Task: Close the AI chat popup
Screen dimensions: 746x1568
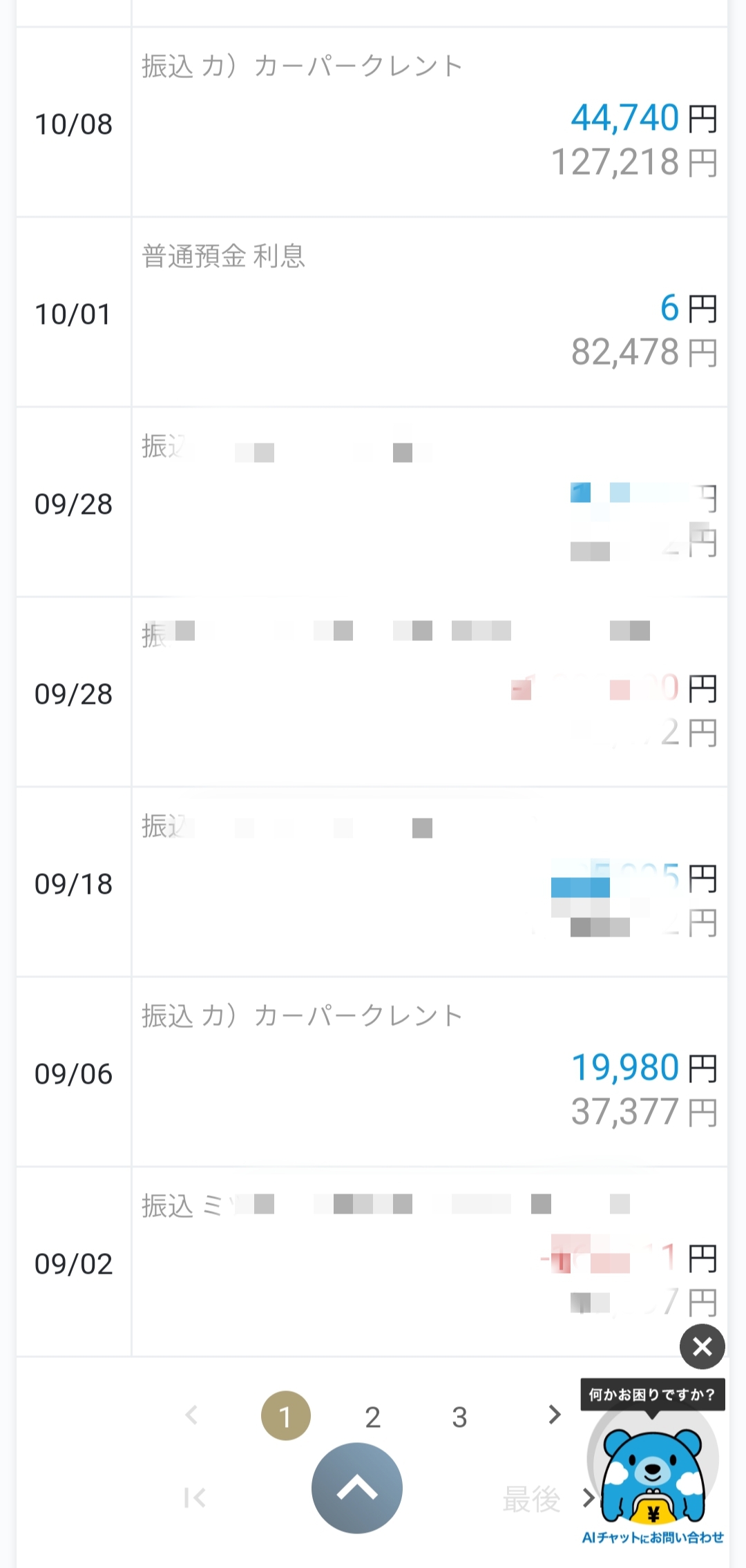Action: pos(702,1346)
